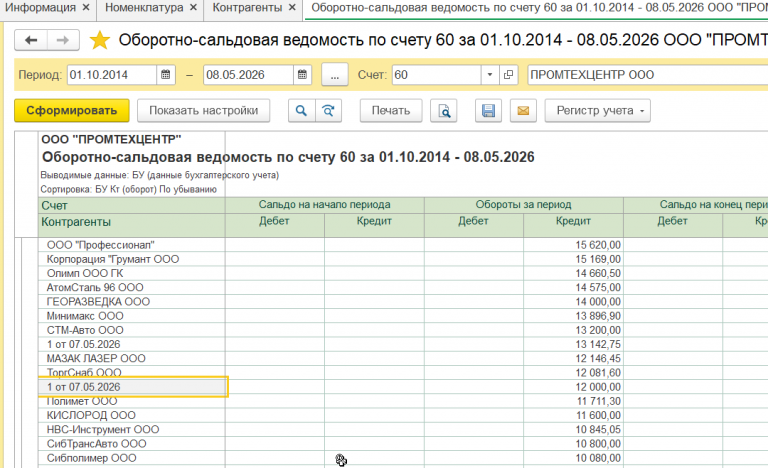The image size is (768, 468).
Task: Go forward with the right arrow button
Action: 63,40
